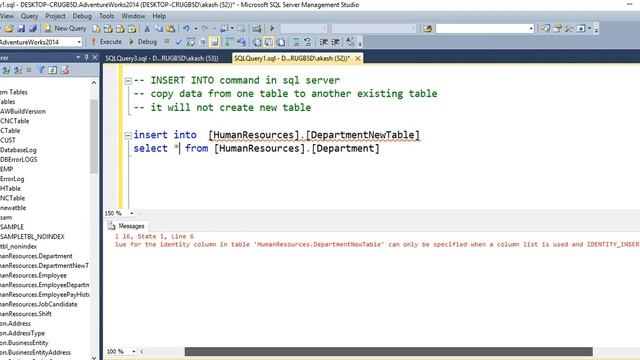Open Find in Files icon
The image size is (640, 360).
pyautogui.click(x=427, y=29)
